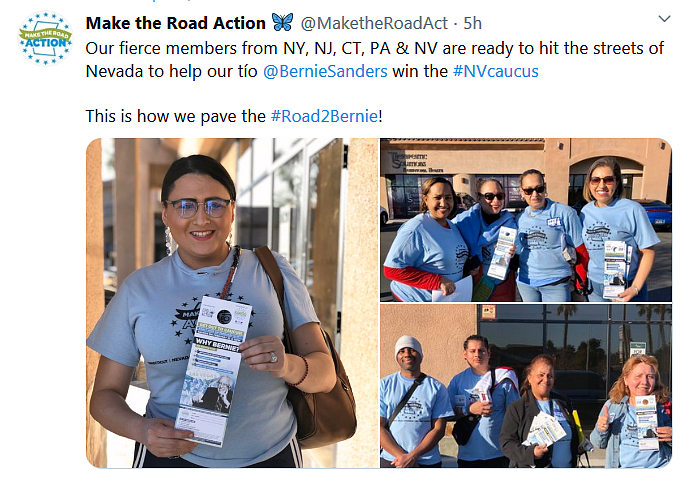The height and width of the screenshot is (486, 690).
Task: Click the woman giving a thumbs-up in the lower photo
Action: click(636, 412)
